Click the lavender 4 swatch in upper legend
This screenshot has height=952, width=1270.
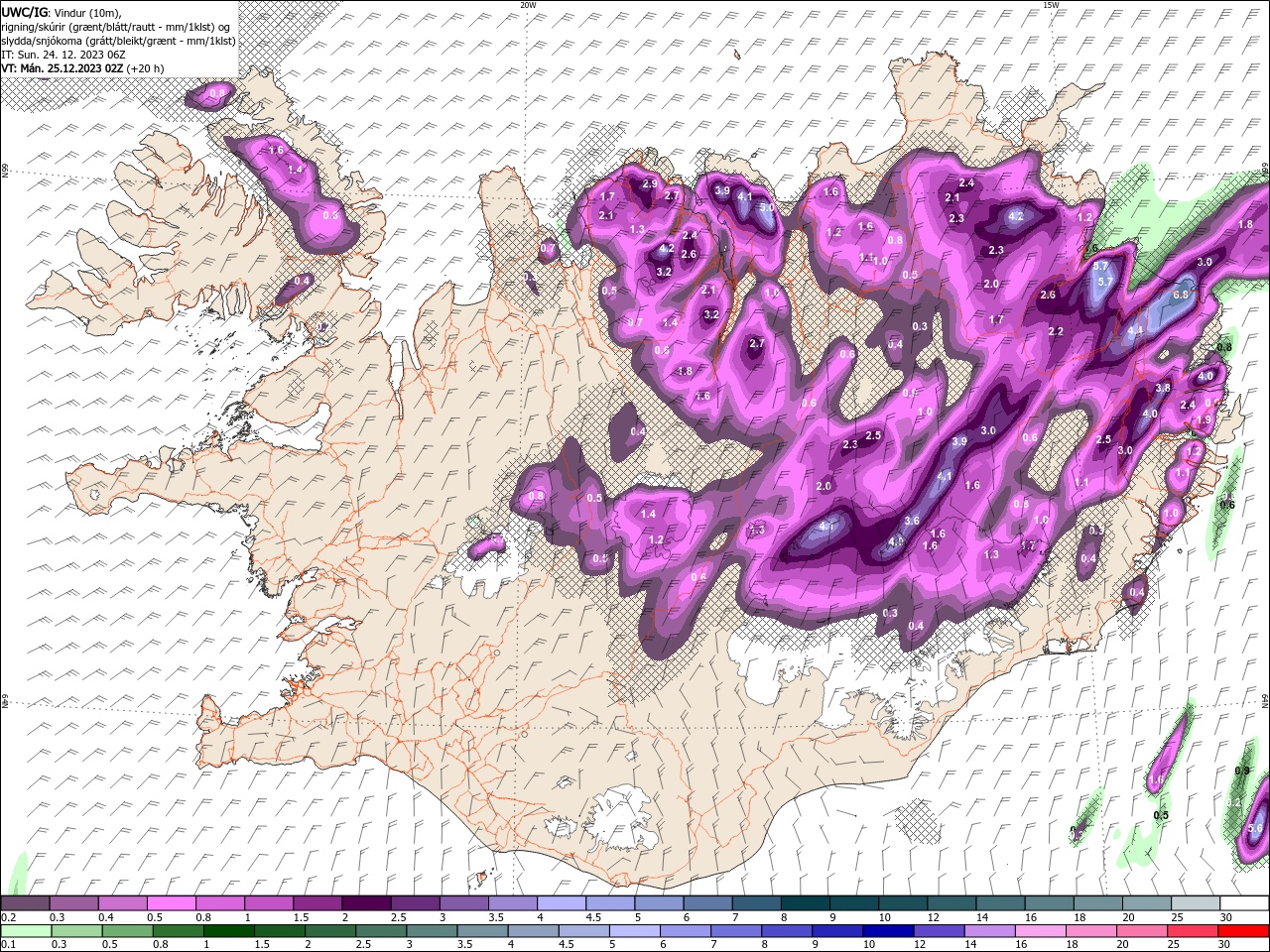tap(561, 903)
